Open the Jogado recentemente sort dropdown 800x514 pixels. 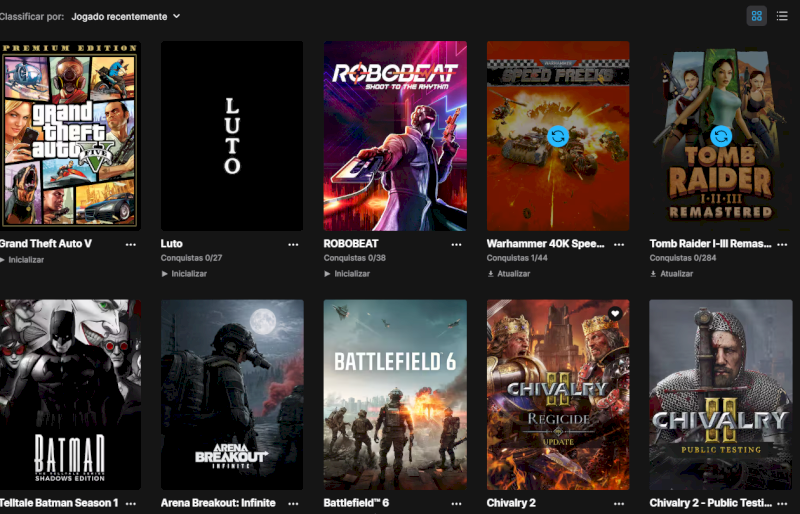pyautogui.click(x=126, y=16)
